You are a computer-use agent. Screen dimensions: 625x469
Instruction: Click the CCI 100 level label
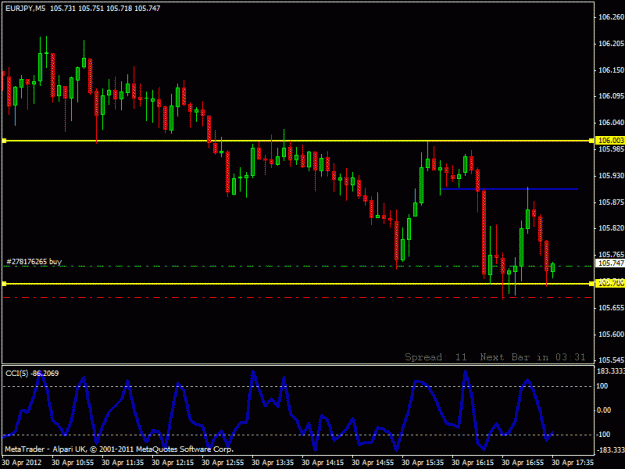pos(603,386)
